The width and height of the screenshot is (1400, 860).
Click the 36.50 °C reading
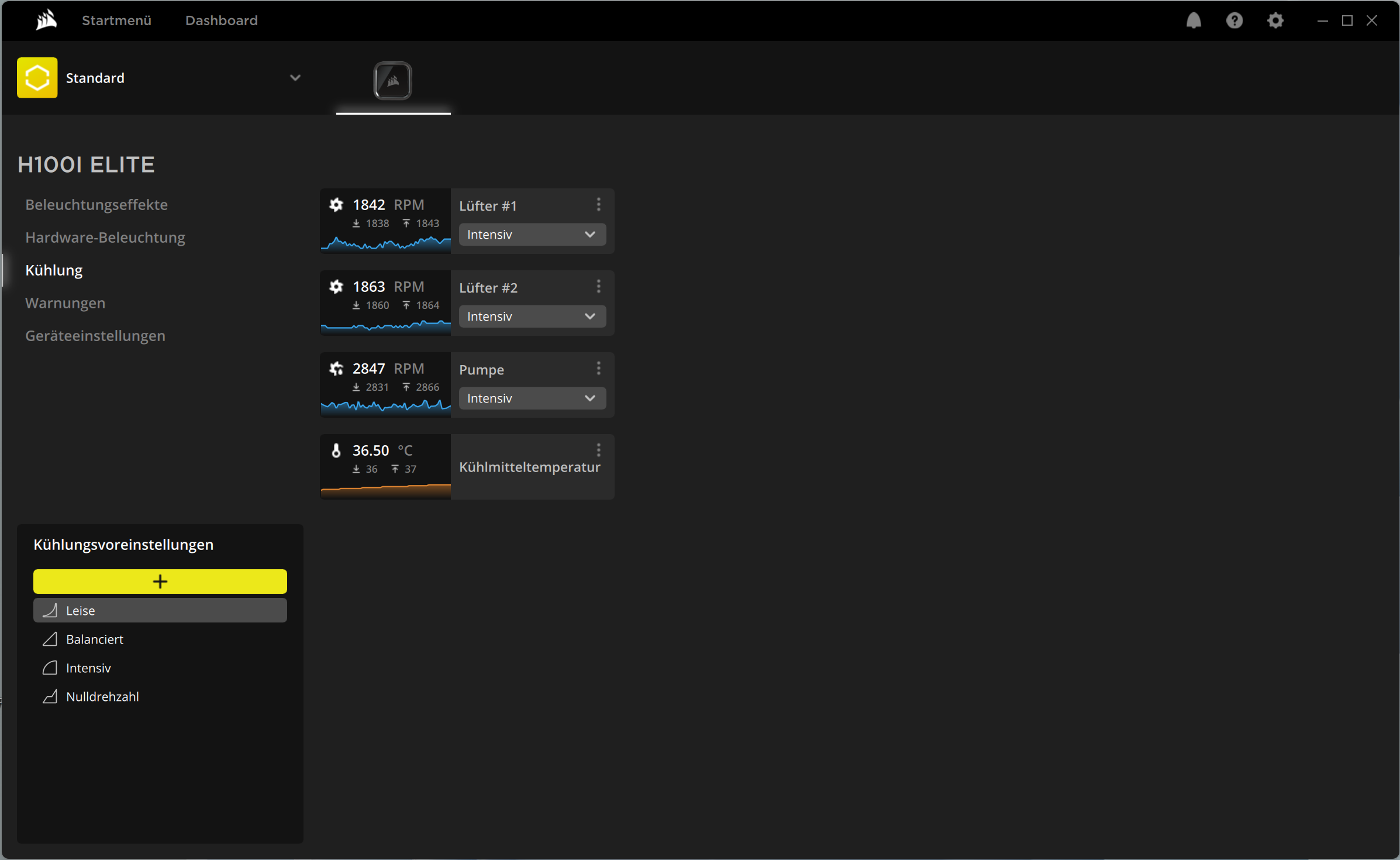pos(382,450)
